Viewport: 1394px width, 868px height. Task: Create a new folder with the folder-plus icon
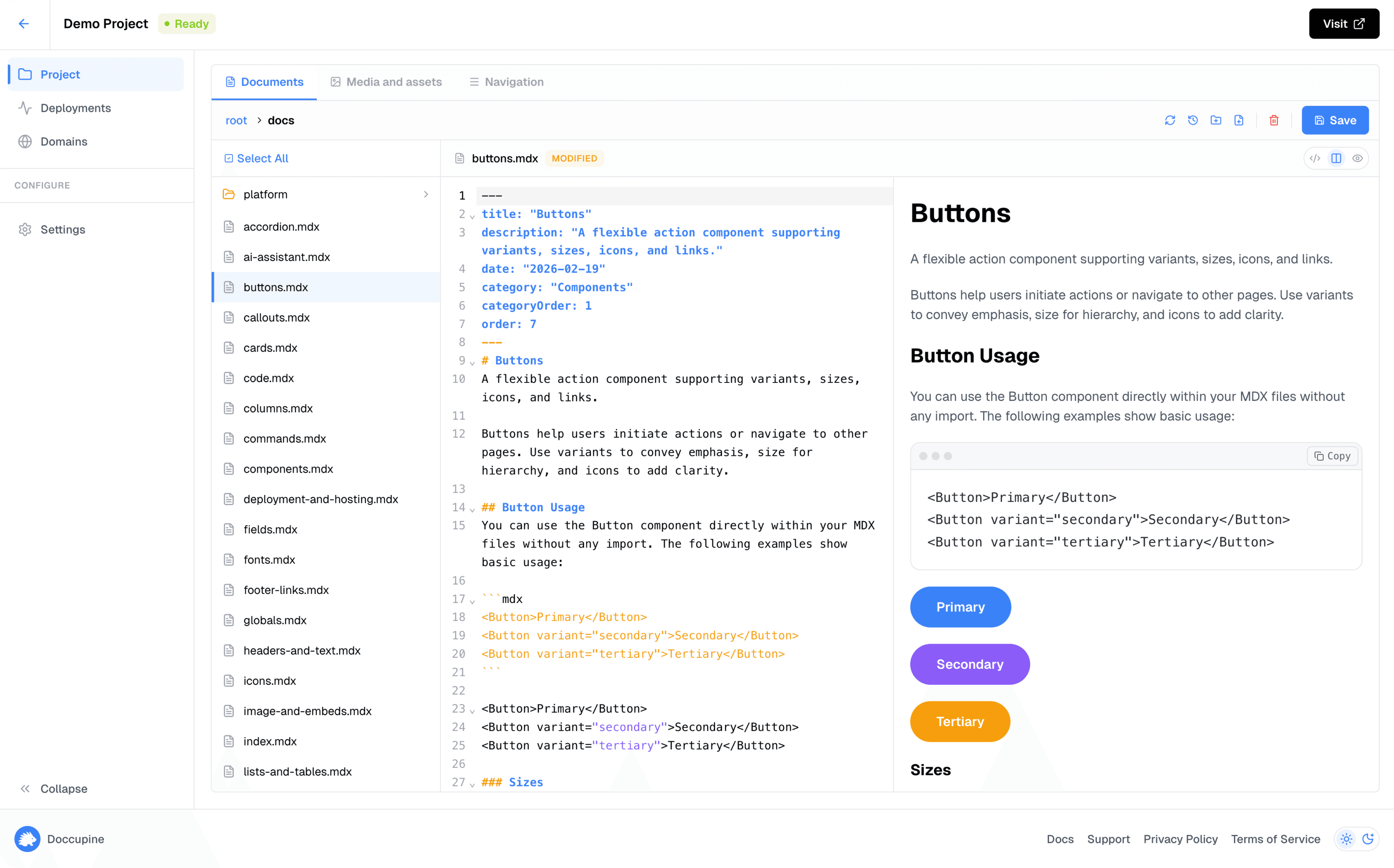click(x=1216, y=120)
